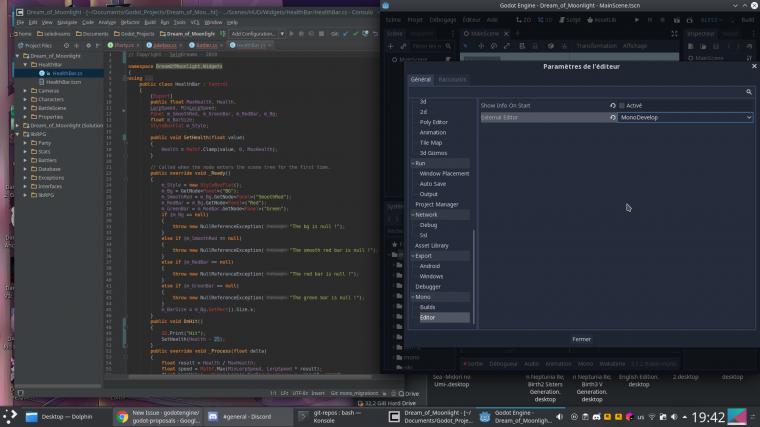This screenshot has width=760, height=427.
Task: Switch Godot to 2D workspace
Action: click(x=523, y=20)
